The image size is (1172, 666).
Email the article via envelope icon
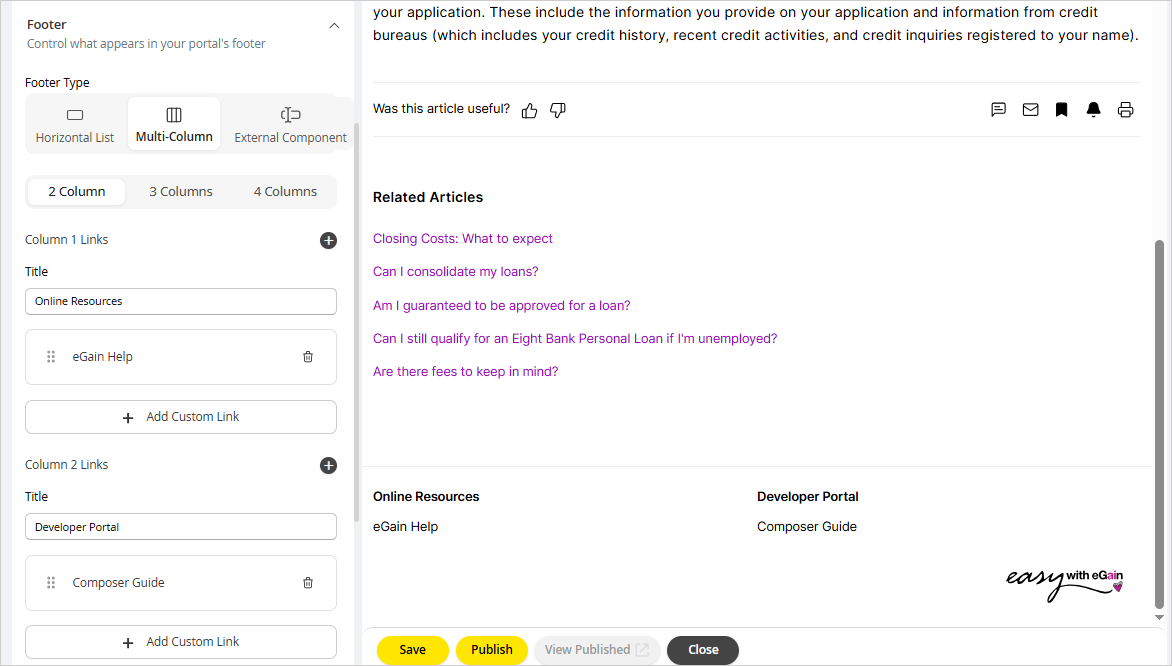point(1030,110)
